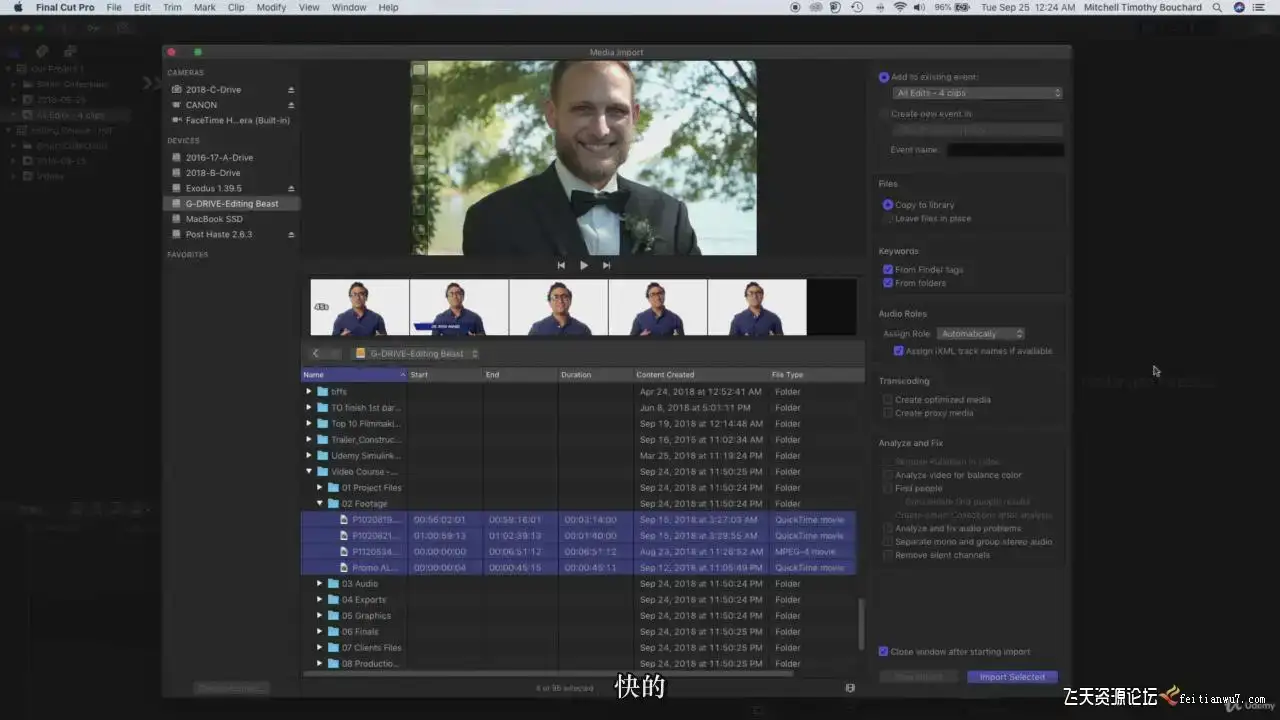The image size is (1280, 720).
Task: Jump to next clip in preview
Action: (x=606, y=265)
